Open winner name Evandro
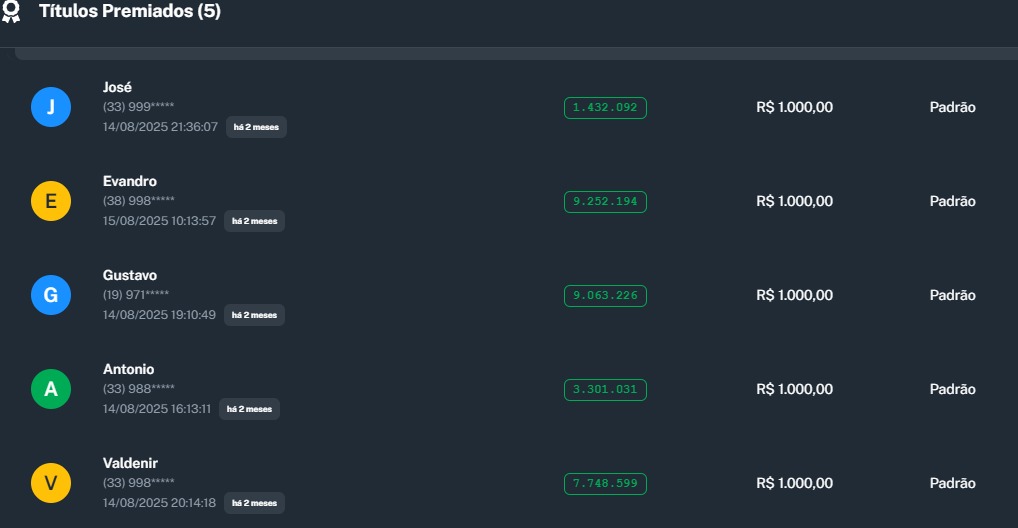 [130, 181]
